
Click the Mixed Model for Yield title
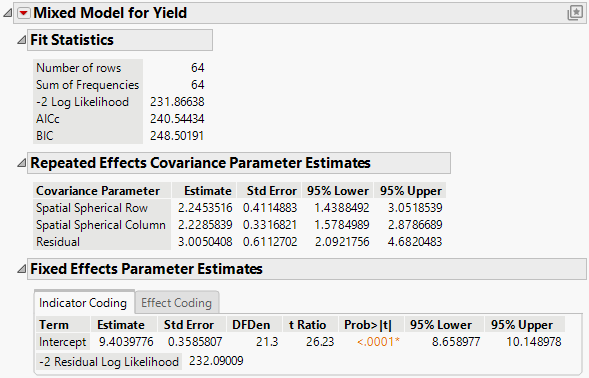pyautogui.click(x=110, y=13)
